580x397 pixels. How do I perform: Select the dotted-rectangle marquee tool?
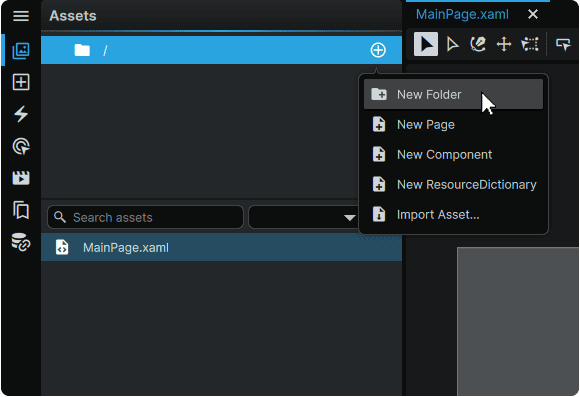click(x=530, y=44)
